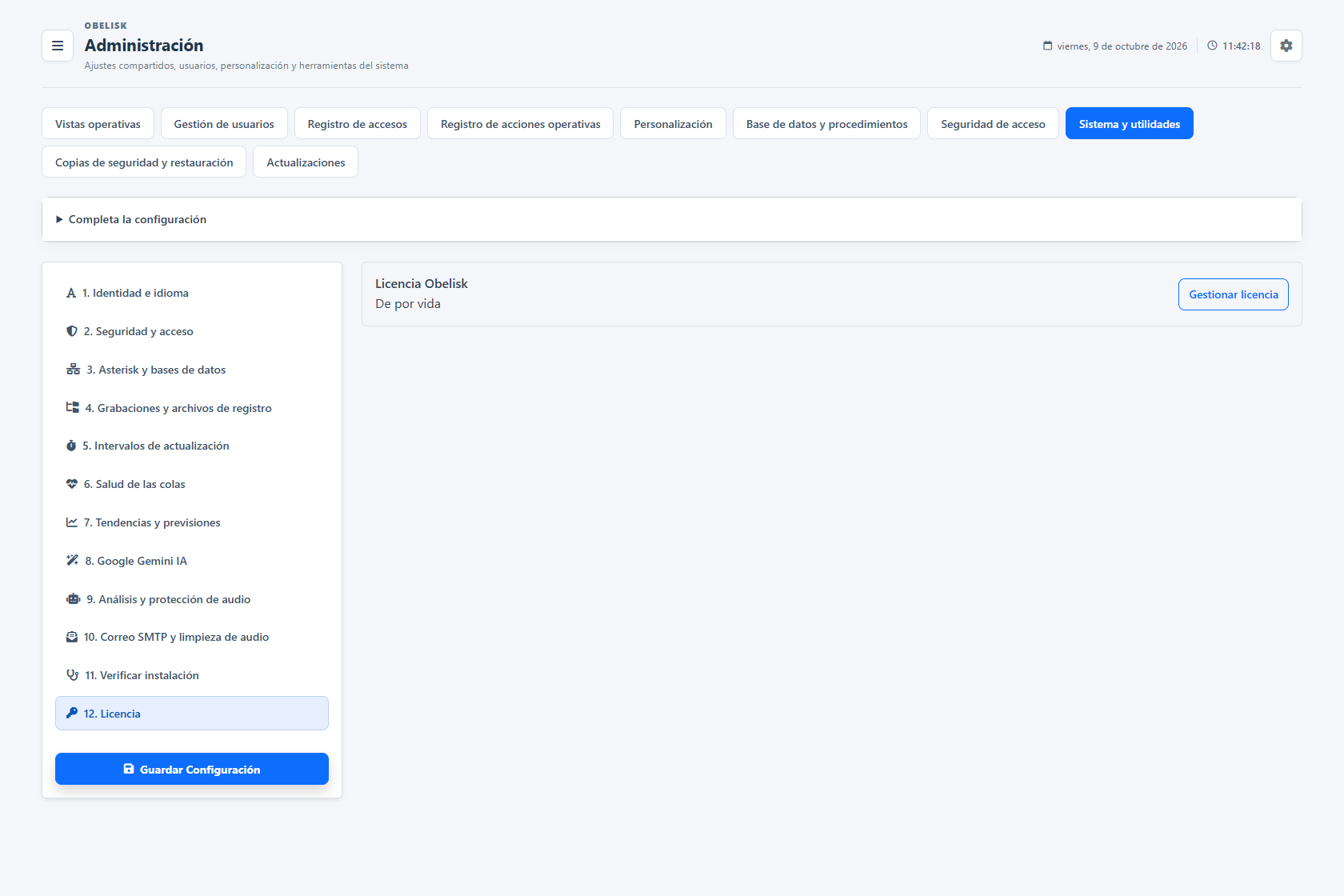This screenshot has width=1344, height=896.
Task: Save settings with Guardar Configuración
Action: 192,769
